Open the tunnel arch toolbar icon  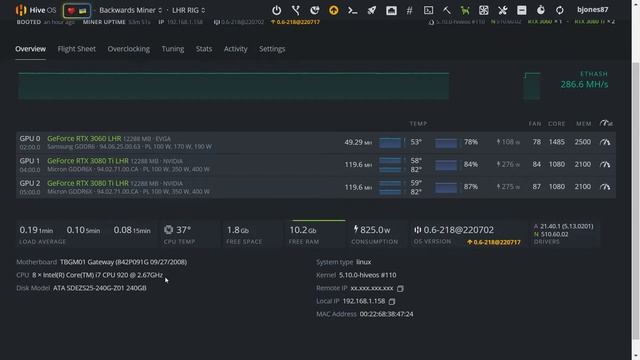click(391, 10)
